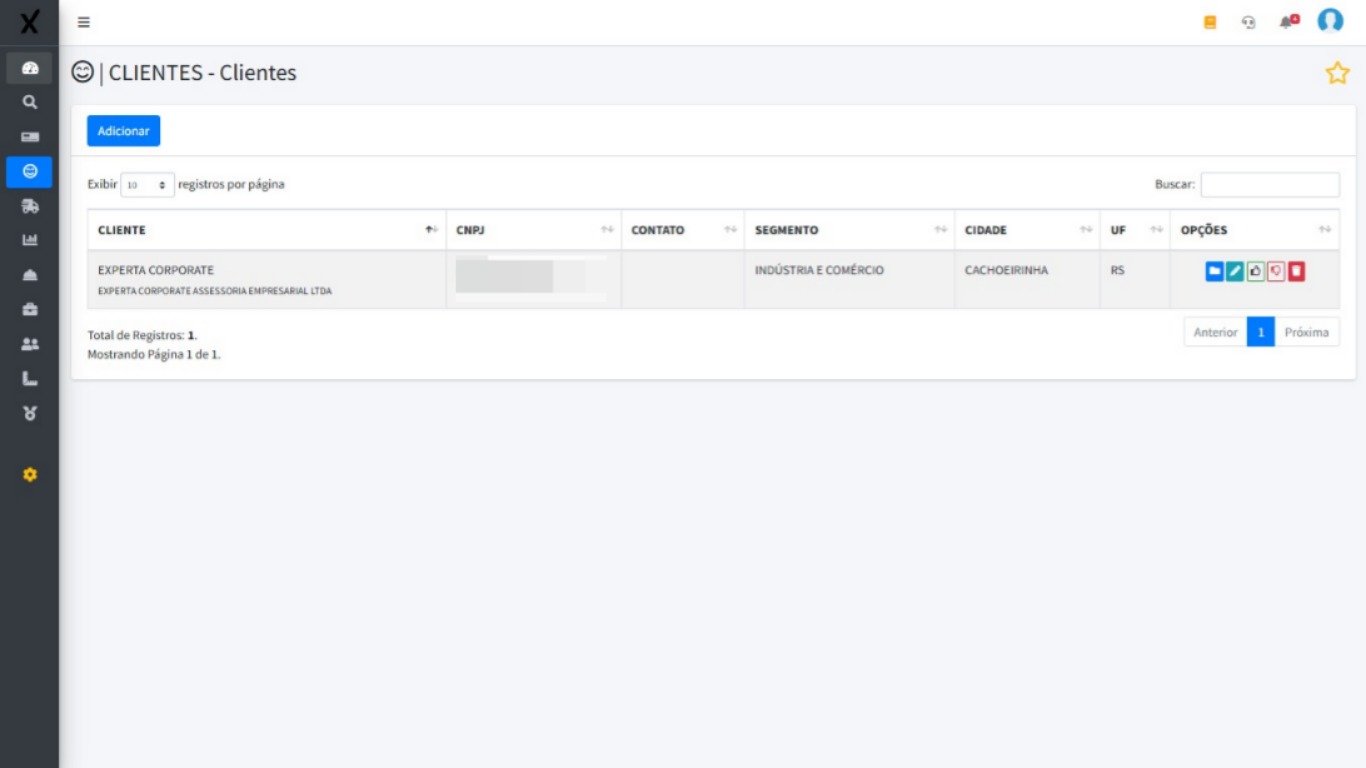Toggle the thumbs-up approval icon for the client
The width and height of the screenshot is (1366, 768).
[1256, 270]
